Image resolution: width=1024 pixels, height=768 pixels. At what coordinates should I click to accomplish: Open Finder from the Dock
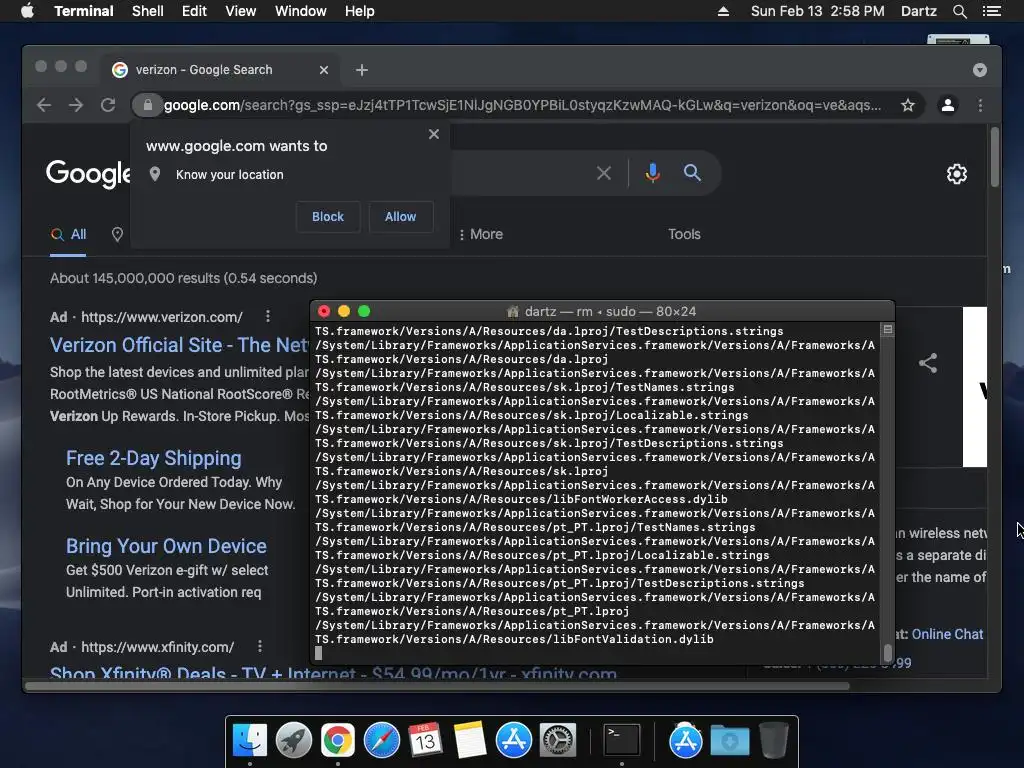tap(250, 740)
